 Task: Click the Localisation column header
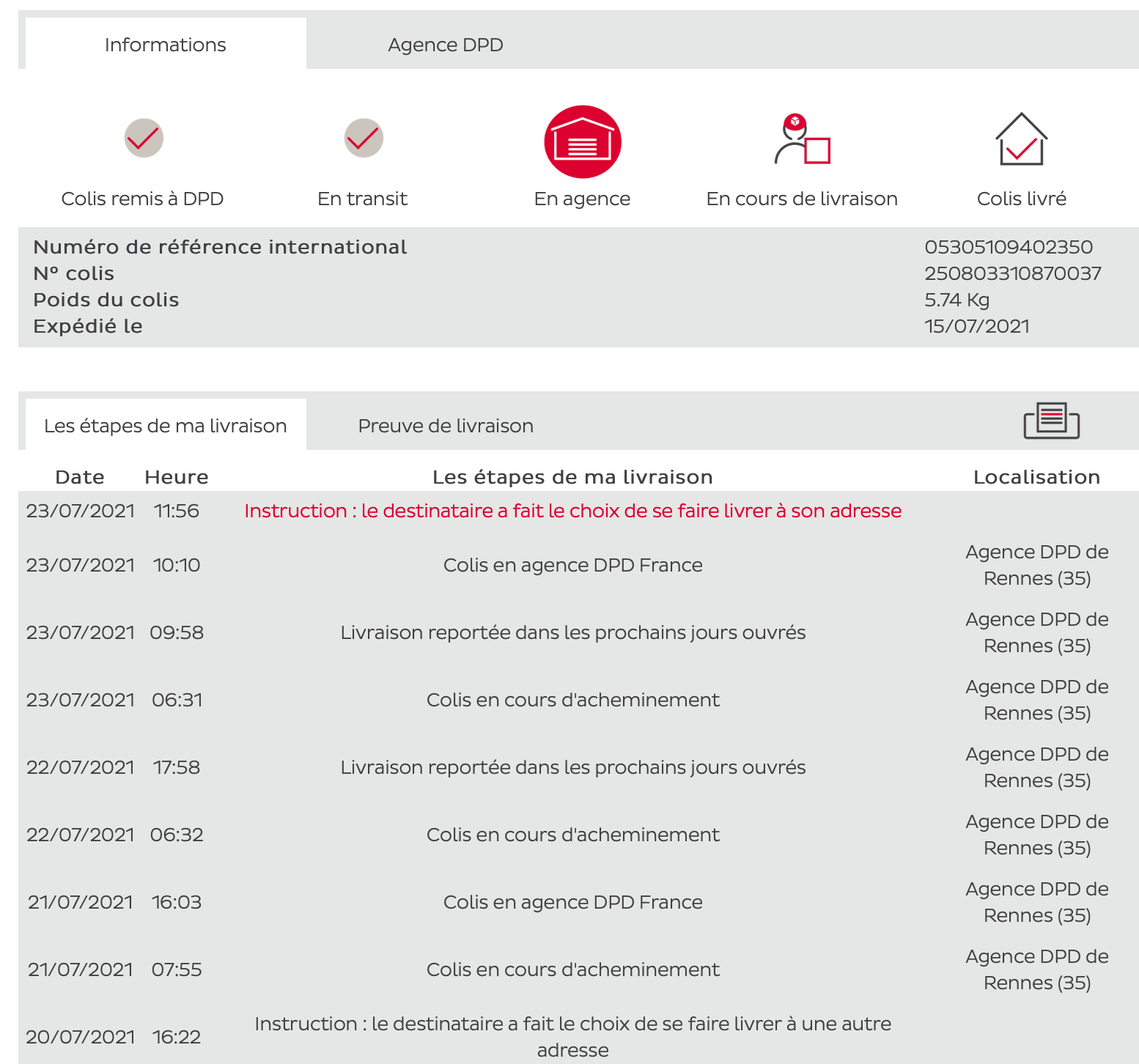click(1037, 477)
